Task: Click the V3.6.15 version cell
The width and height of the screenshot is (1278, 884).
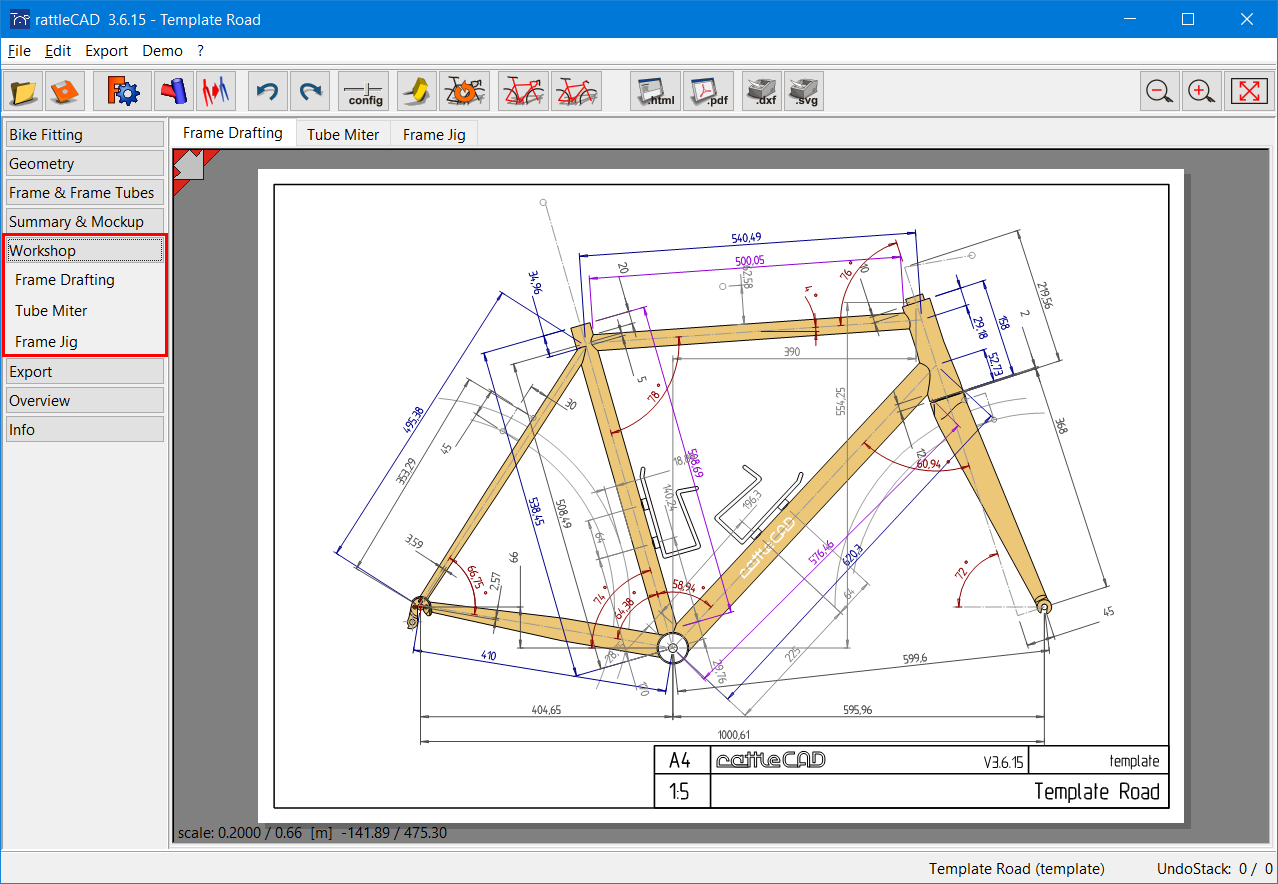Action: click(1003, 762)
